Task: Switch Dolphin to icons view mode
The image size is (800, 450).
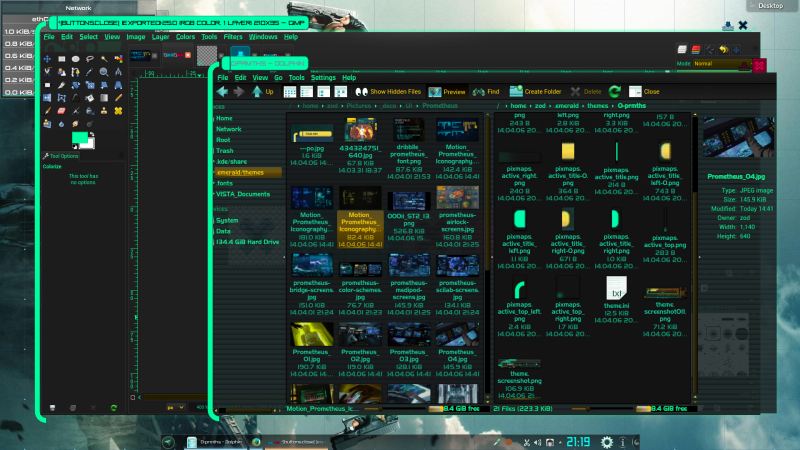Action: [x=290, y=92]
